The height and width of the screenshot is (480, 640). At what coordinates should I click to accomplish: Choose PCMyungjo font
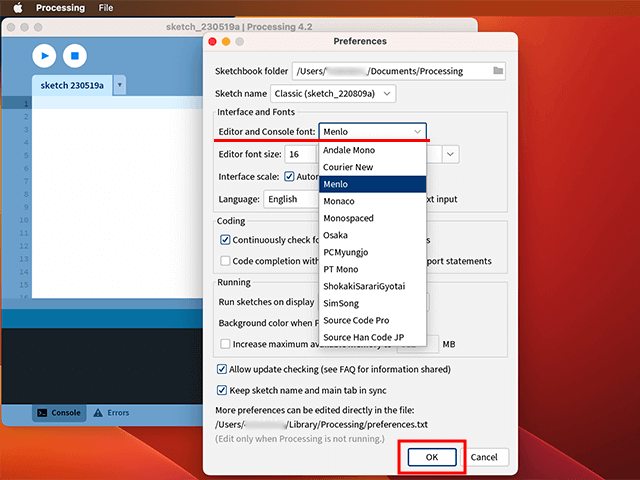(x=373, y=252)
